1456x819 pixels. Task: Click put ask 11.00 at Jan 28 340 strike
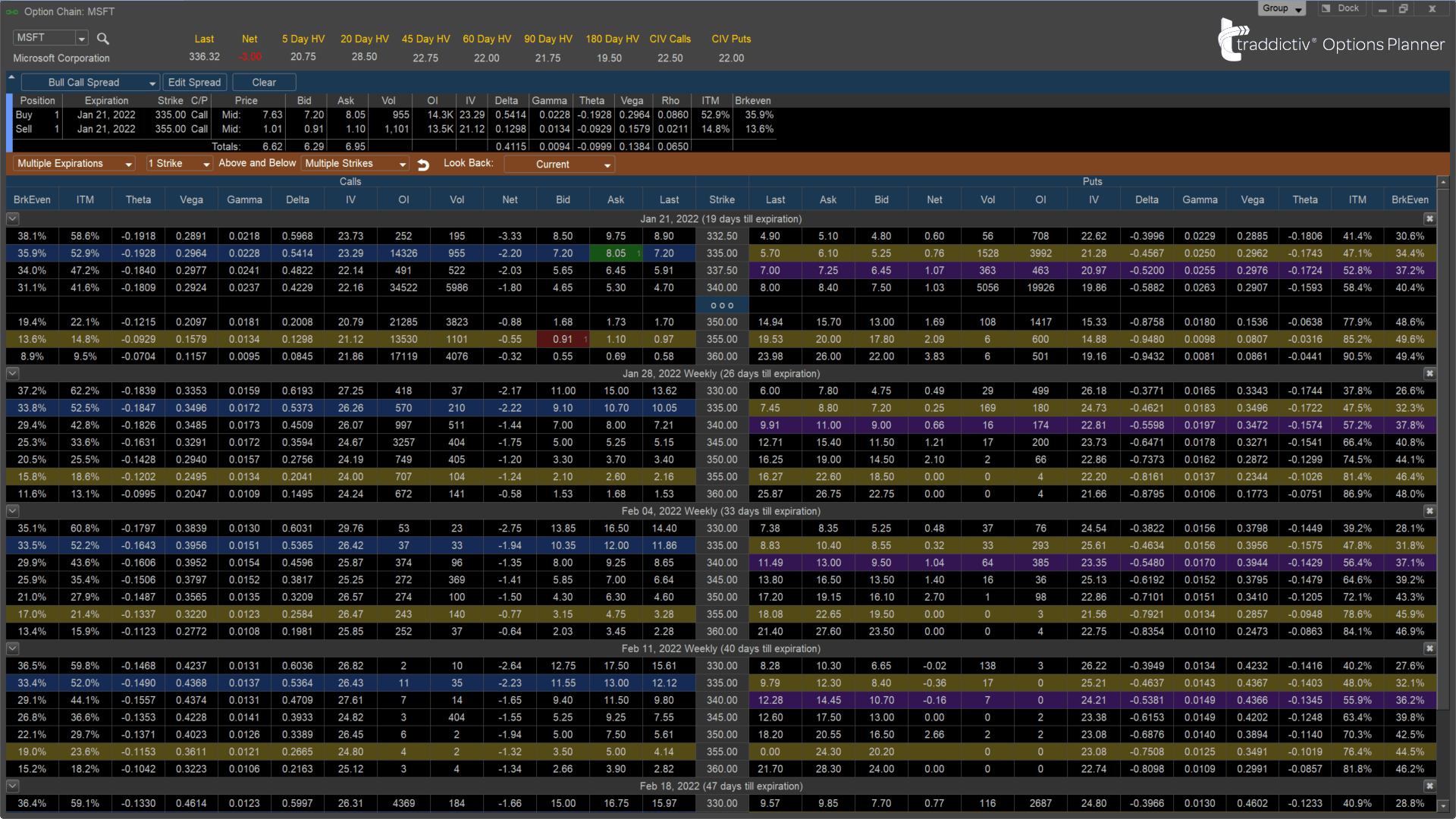pos(828,425)
